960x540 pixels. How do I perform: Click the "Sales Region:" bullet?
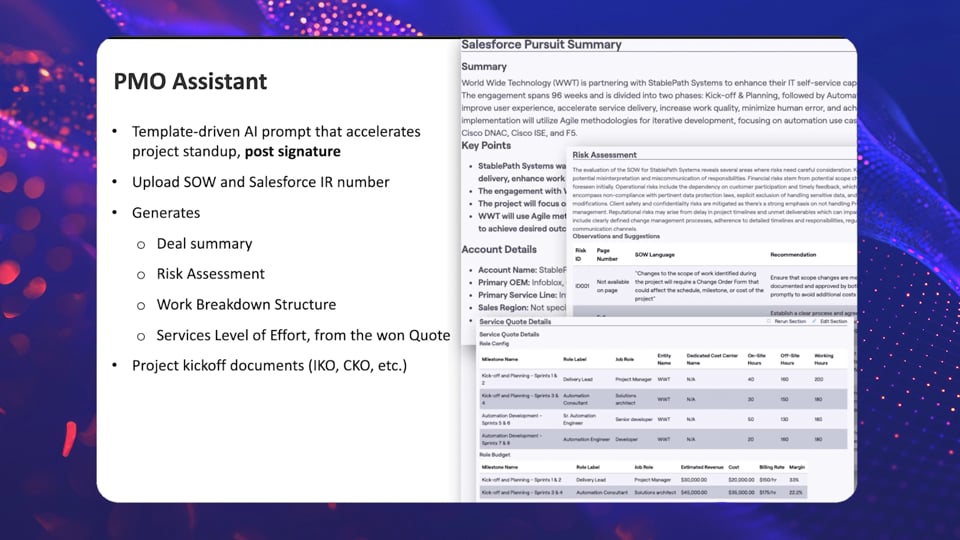[522, 307]
